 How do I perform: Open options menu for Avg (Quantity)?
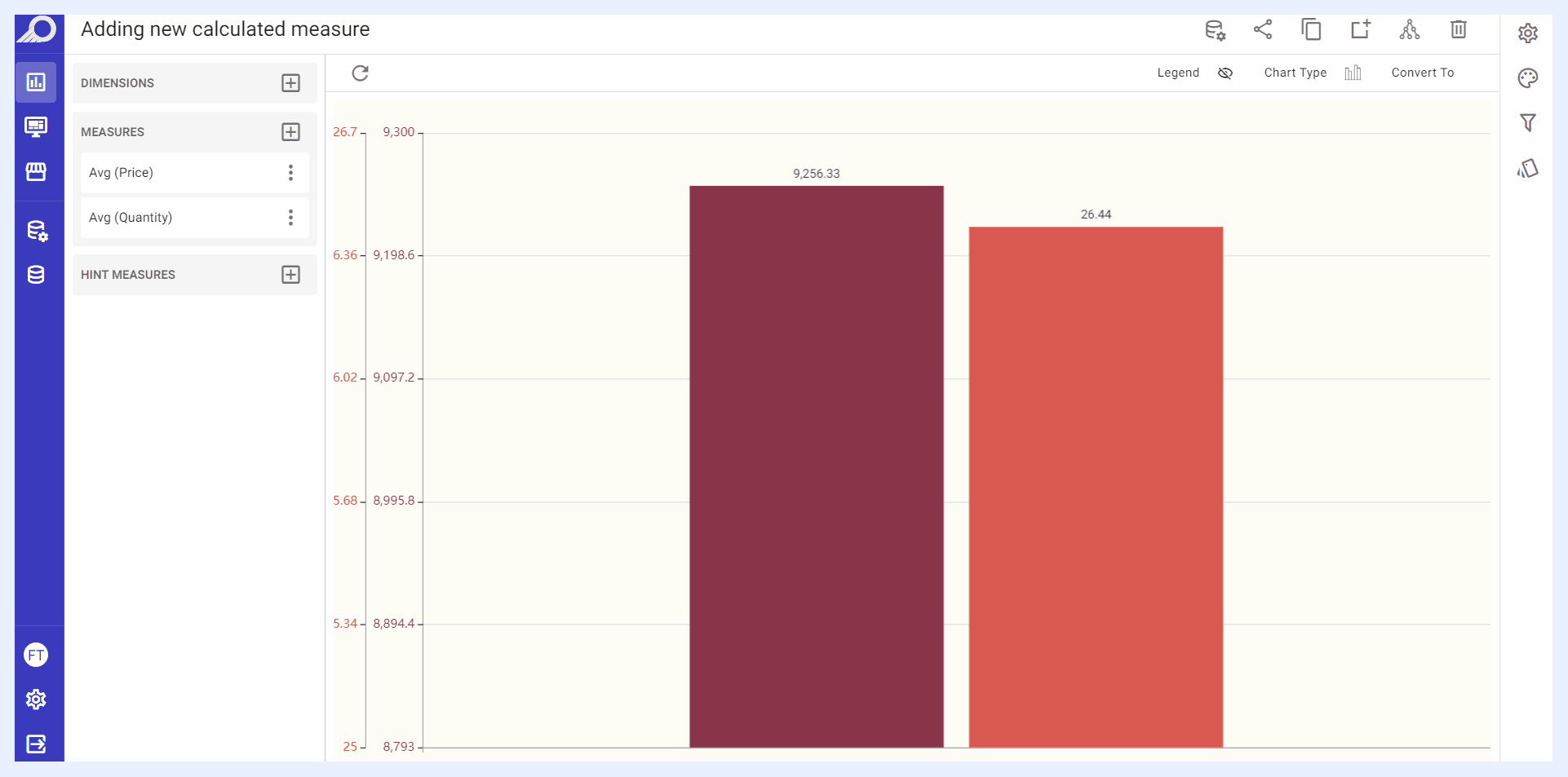(290, 218)
